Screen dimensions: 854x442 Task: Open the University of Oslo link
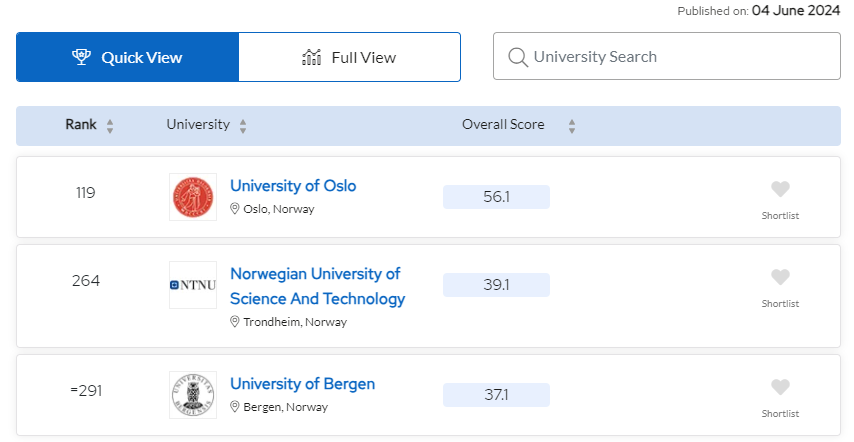pos(293,186)
